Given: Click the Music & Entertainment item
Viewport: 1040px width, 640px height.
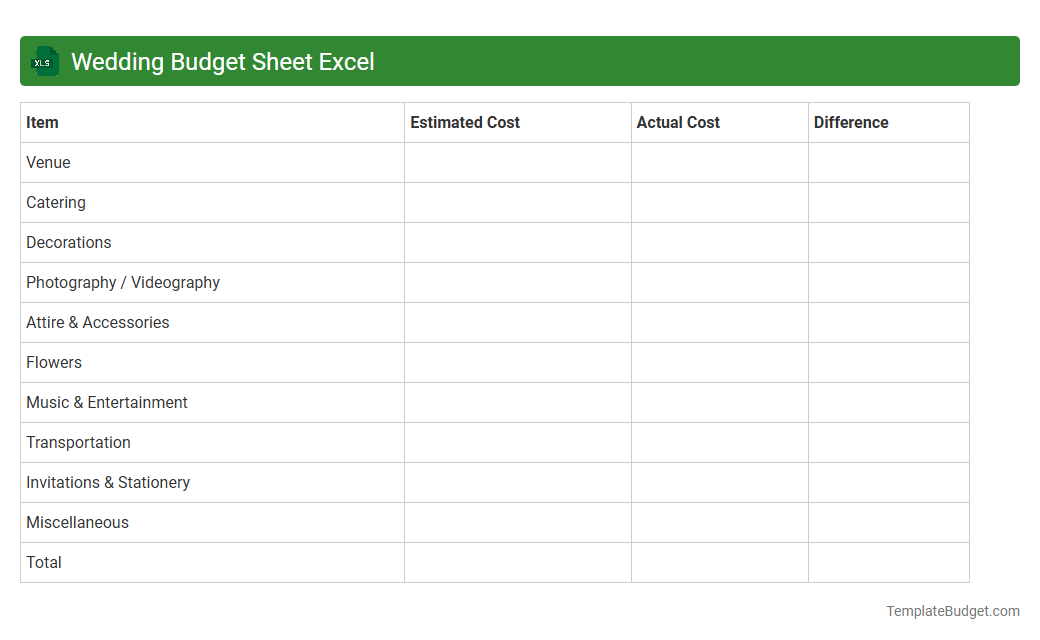Looking at the screenshot, I should 106,402.
